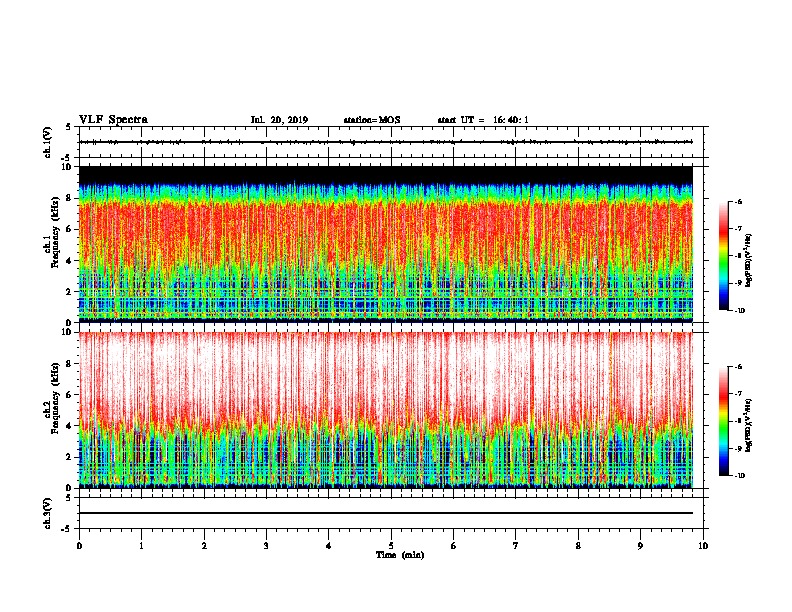The height and width of the screenshot is (612, 792).
Task: Click the ch.2 spectrogram color scale bar
Action: [x=723, y=421]
